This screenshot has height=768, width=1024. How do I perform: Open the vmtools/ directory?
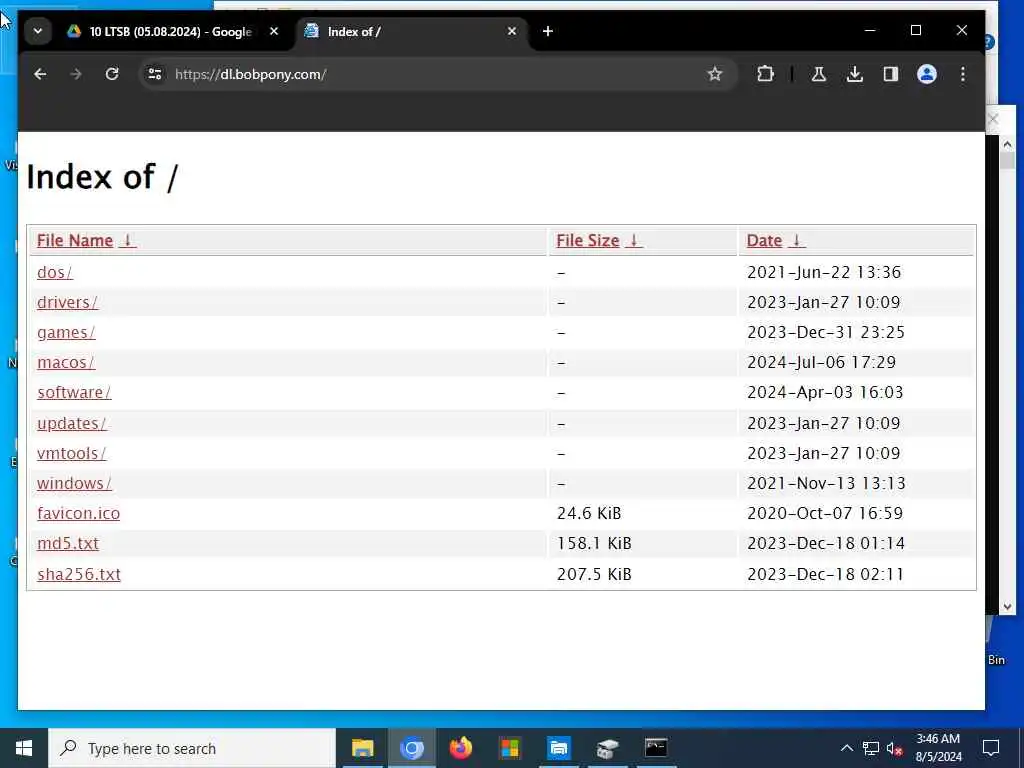coord(71,453)
